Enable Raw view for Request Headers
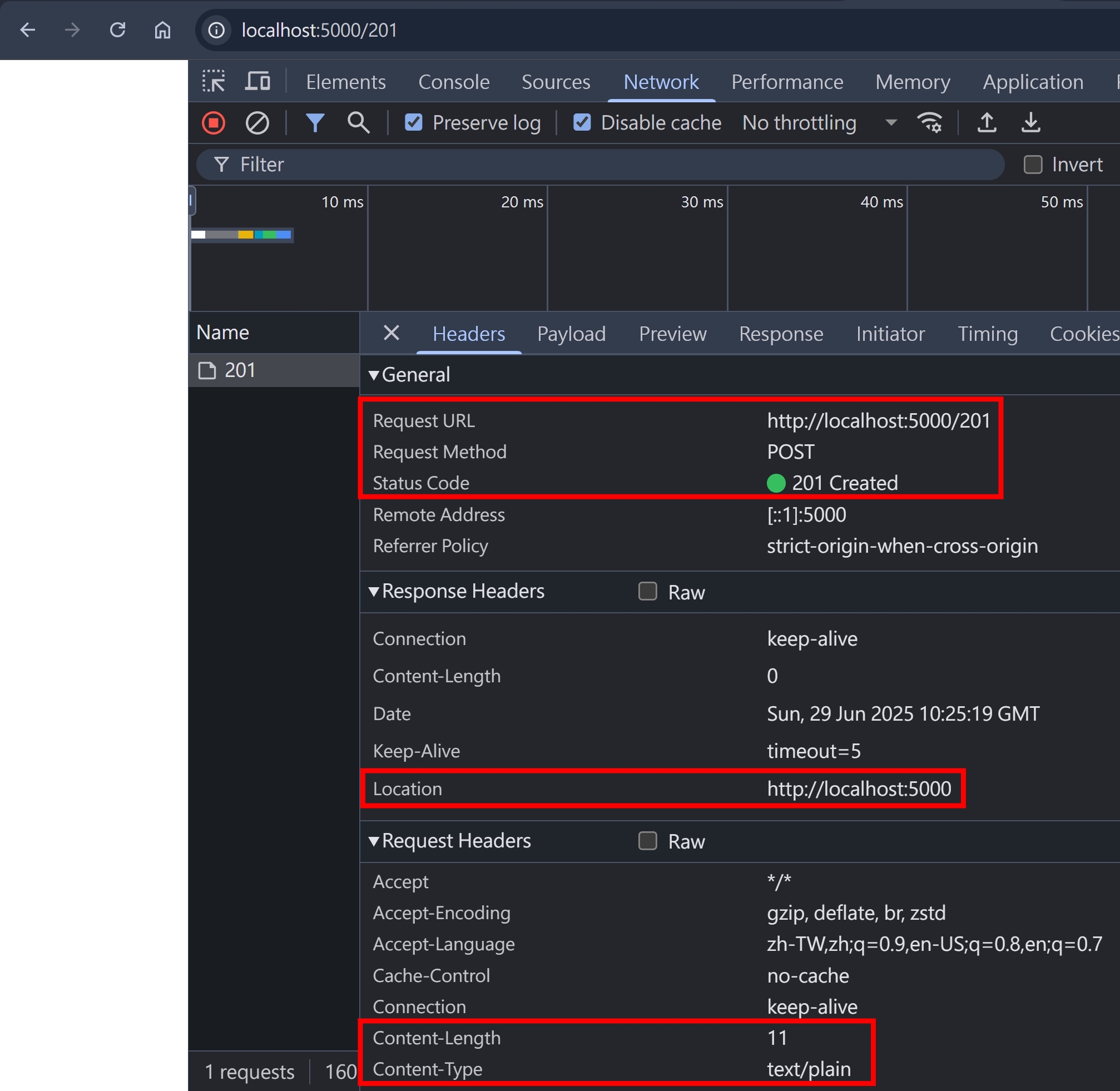This screenshot has height=1091, width=1120. [x=648, y=841]
